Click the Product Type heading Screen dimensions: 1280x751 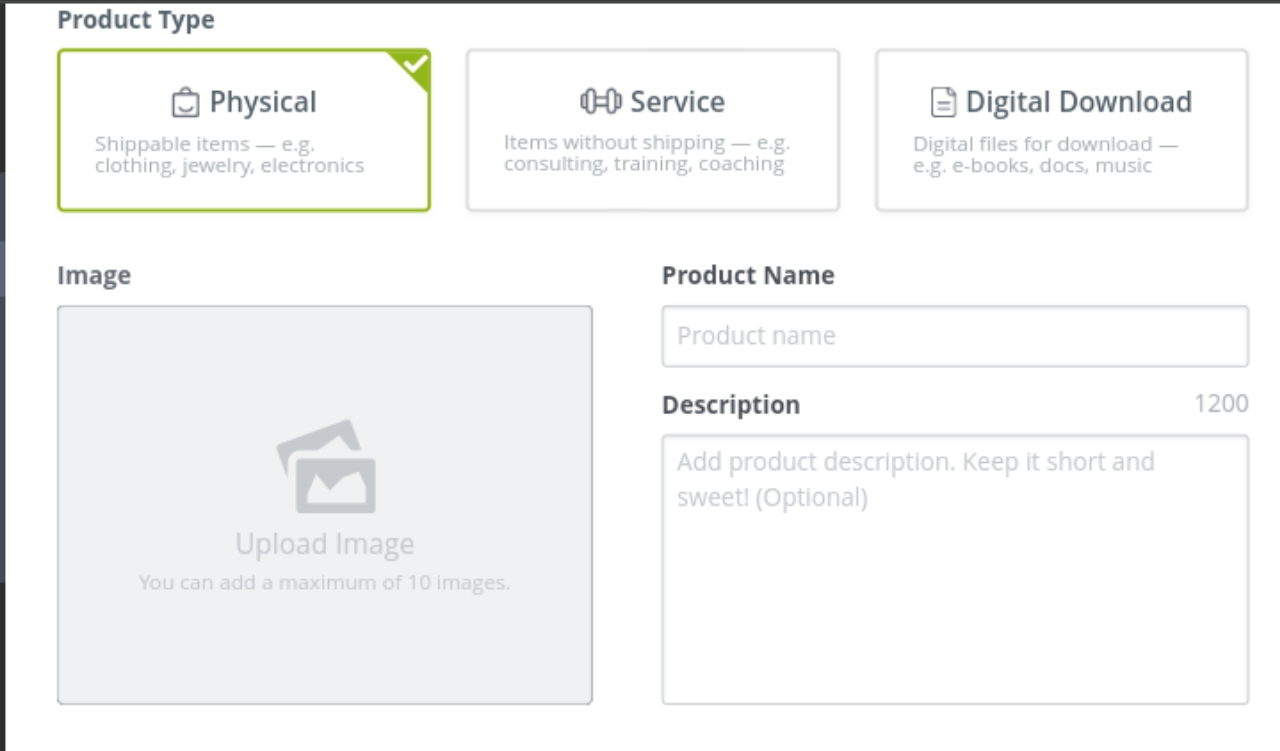click(135, 18)
